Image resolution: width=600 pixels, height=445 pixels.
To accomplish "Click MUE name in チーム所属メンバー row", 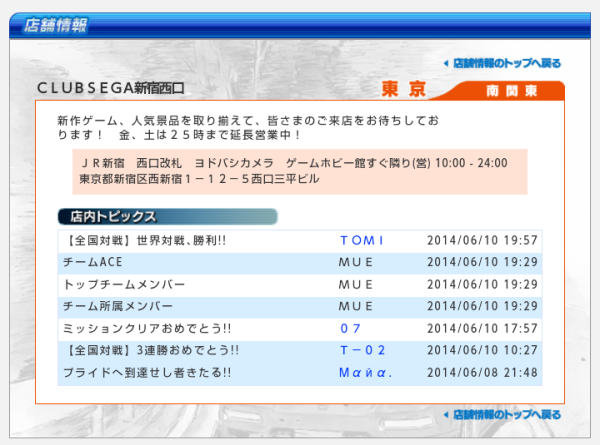I will (355, 306).
